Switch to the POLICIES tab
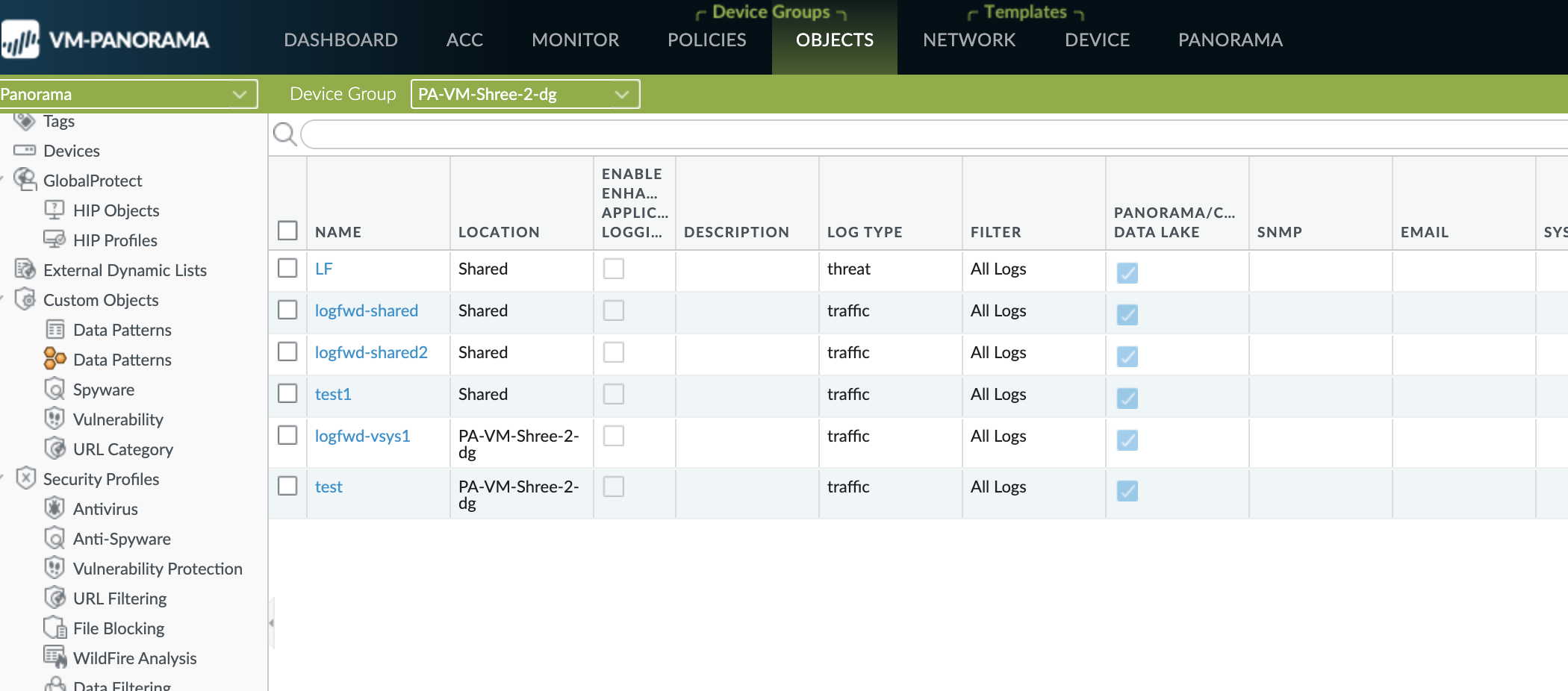Image resolution: width=1568 pixels, height=691 pixels. click(x=706, y=40)
